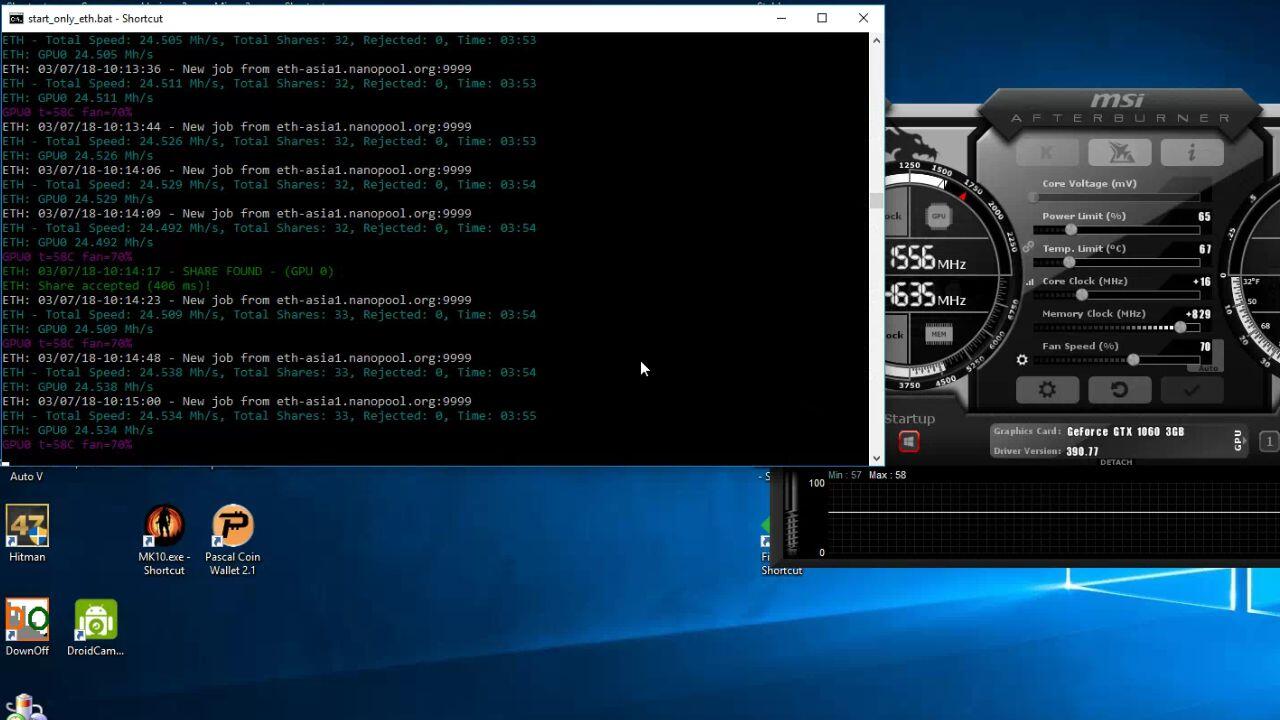The image size is (1280, 720).
Task: Click 'Total Shares: 33' line at 03:55
Action: tap(269, 415)
